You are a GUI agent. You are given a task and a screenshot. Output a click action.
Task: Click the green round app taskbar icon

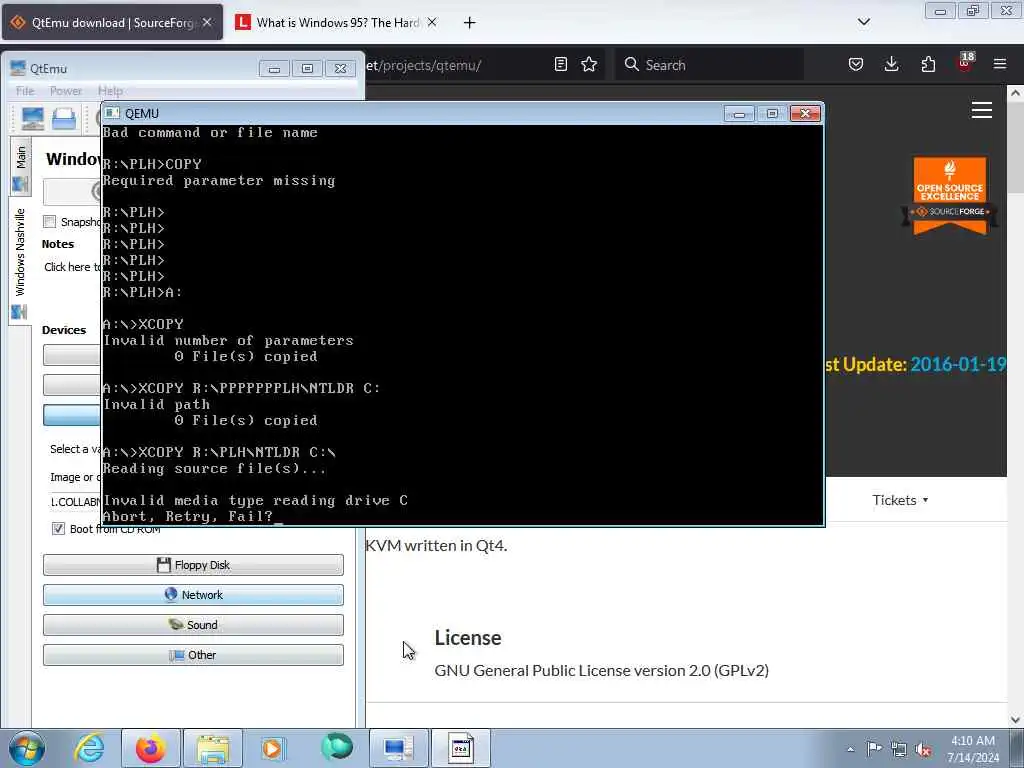point(337,747)
